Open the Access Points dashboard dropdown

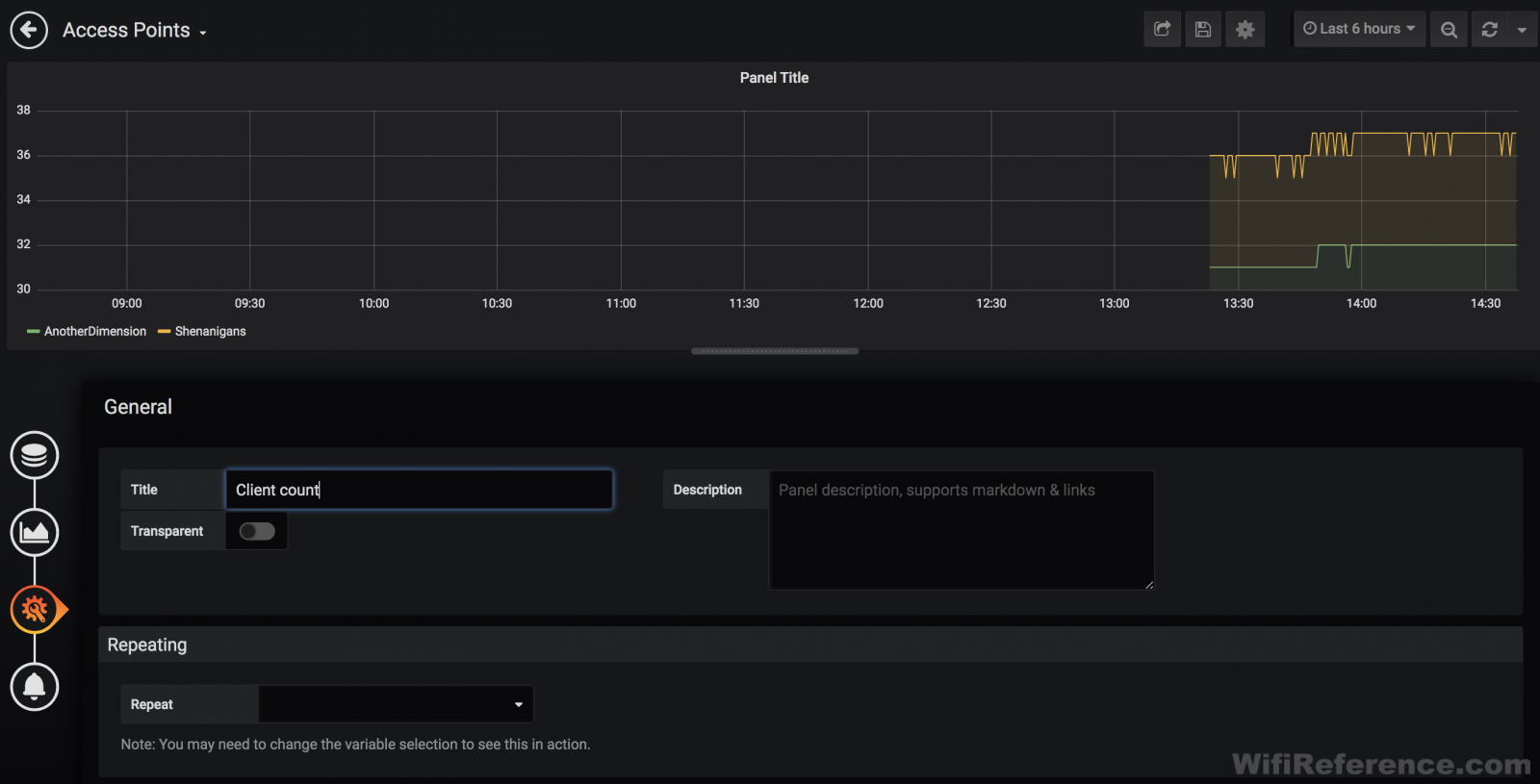pyautogui.click(x=135, y=31)
